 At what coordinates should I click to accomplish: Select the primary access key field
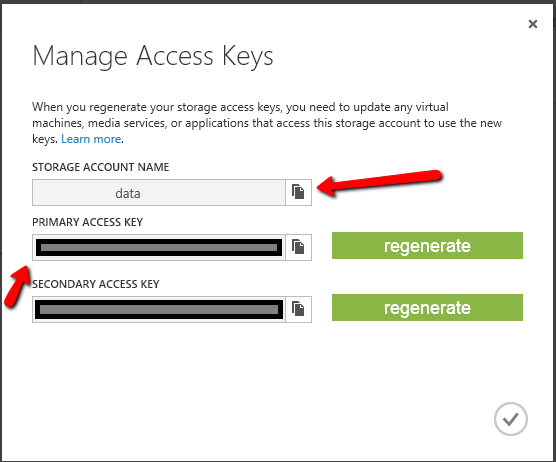(x=159, y=247)
